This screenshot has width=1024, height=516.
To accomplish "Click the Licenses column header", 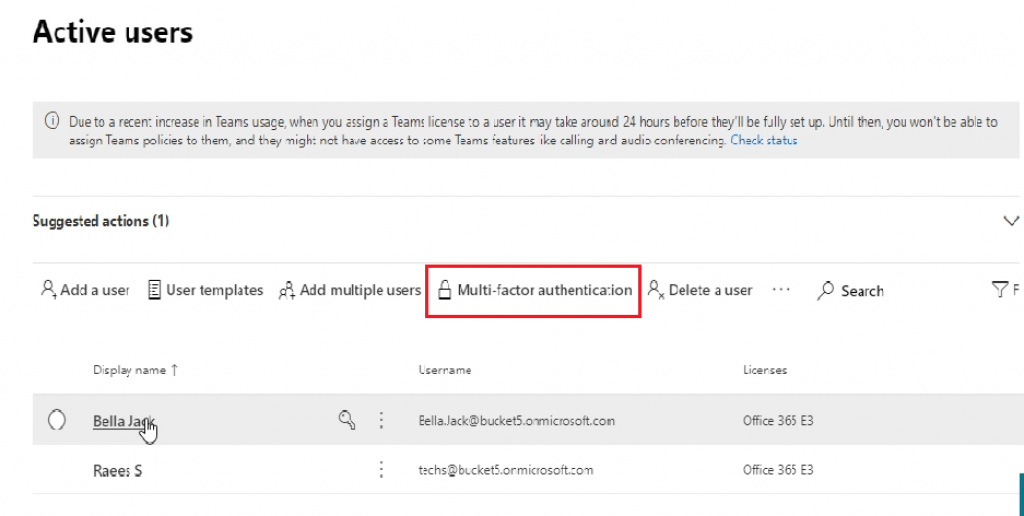I will pos(765,370).
